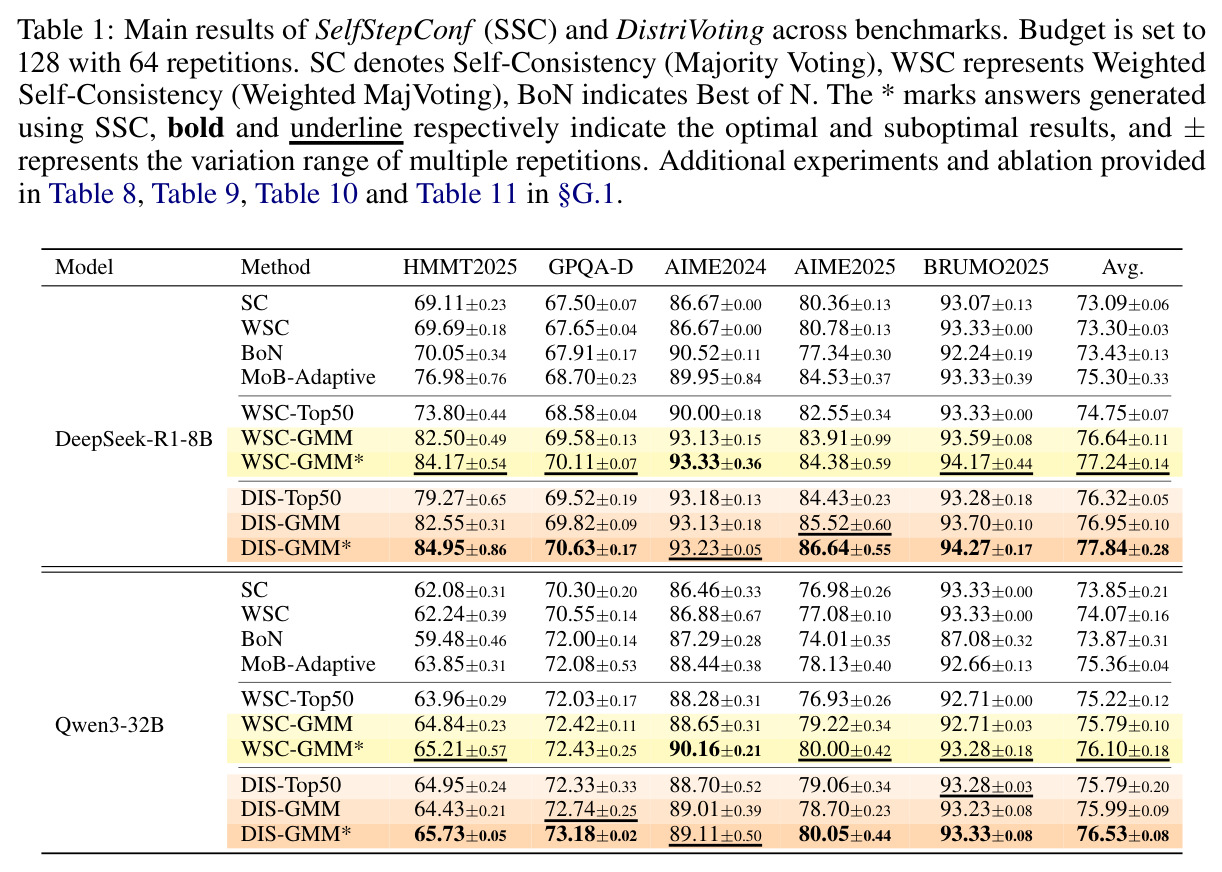The image size is (1222, 872).
Task: Click the GPQA-D column header
Action: click(x=590, y=267)
